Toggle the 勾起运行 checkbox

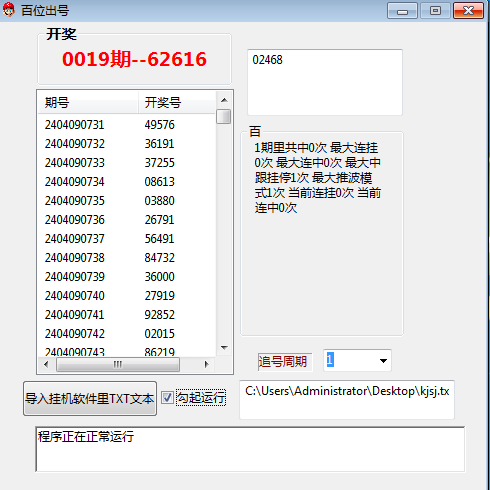[167, 398]
